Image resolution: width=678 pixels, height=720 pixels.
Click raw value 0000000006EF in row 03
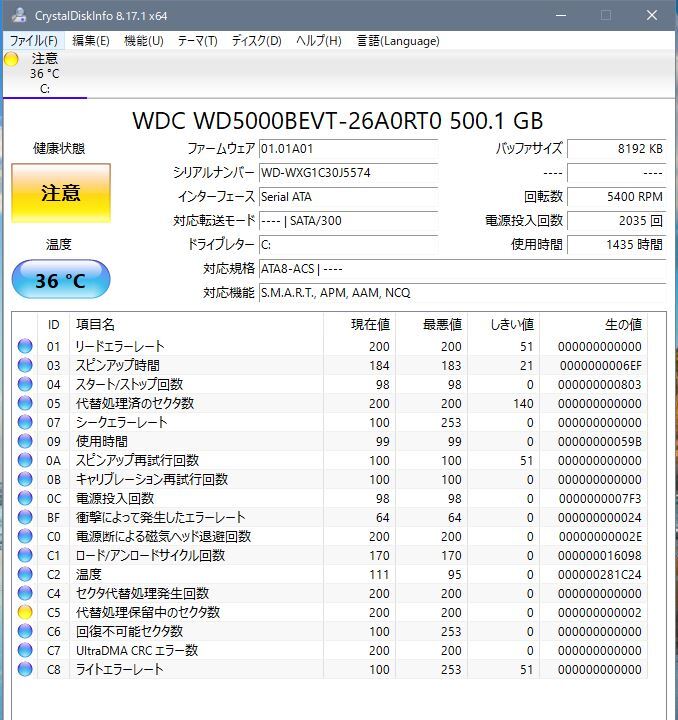click(x=600, y=365)
